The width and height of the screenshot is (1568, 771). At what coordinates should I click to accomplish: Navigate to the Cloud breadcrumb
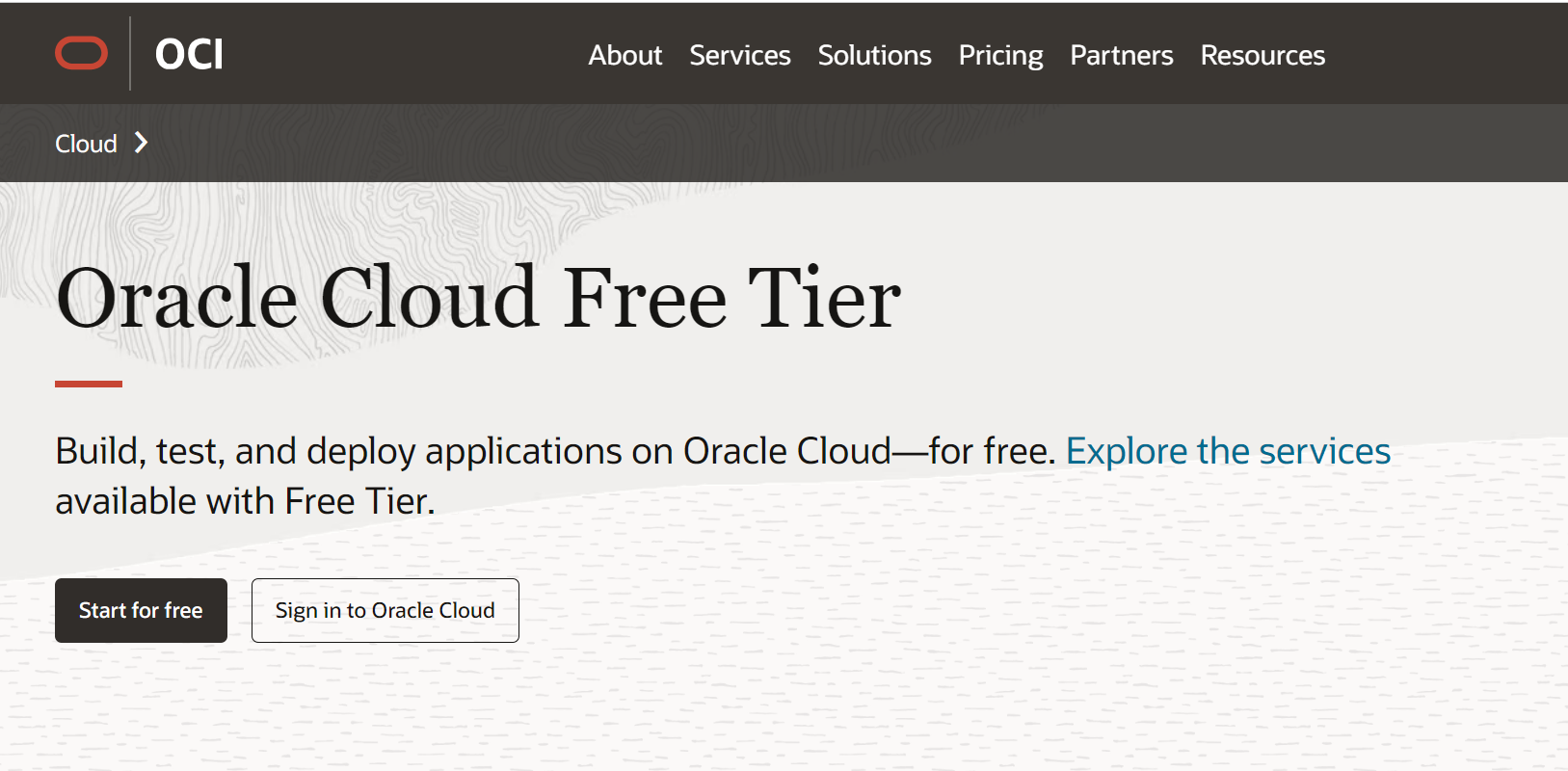(x=86, y=144)
